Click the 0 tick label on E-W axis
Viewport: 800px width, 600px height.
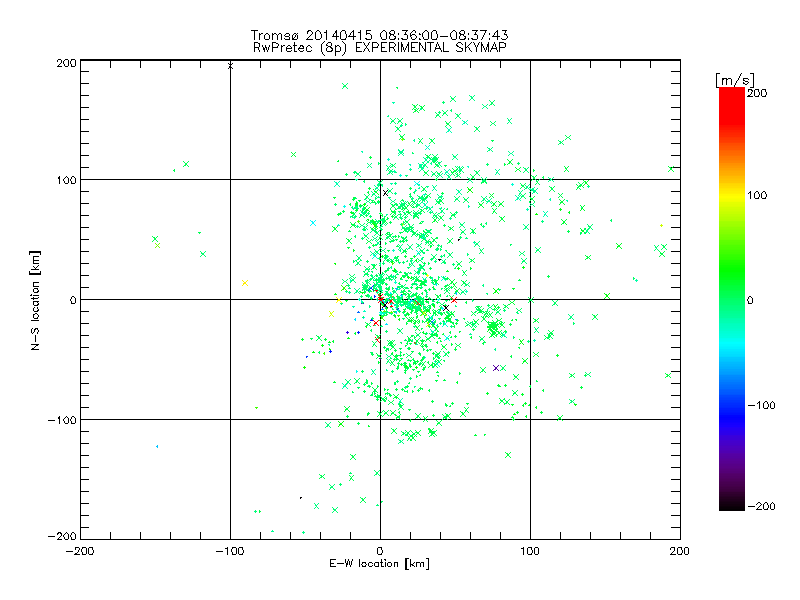click(380, 552)
